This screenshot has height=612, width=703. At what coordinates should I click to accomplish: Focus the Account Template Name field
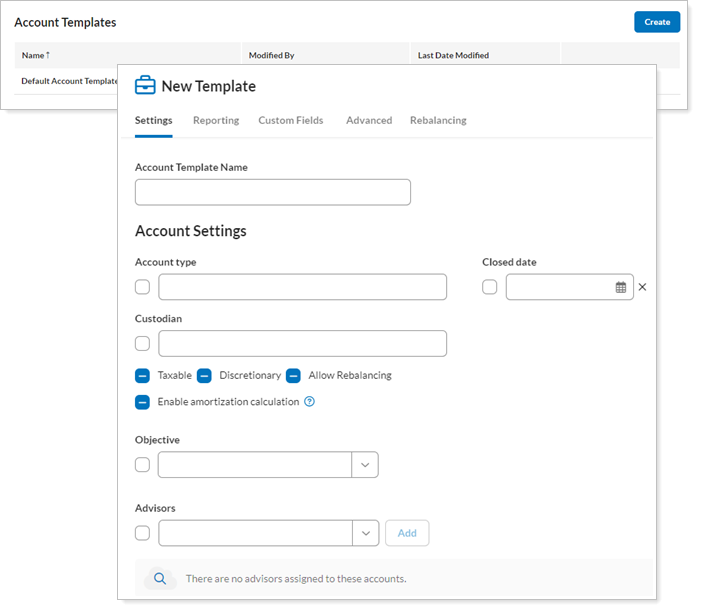click(273, 192)
